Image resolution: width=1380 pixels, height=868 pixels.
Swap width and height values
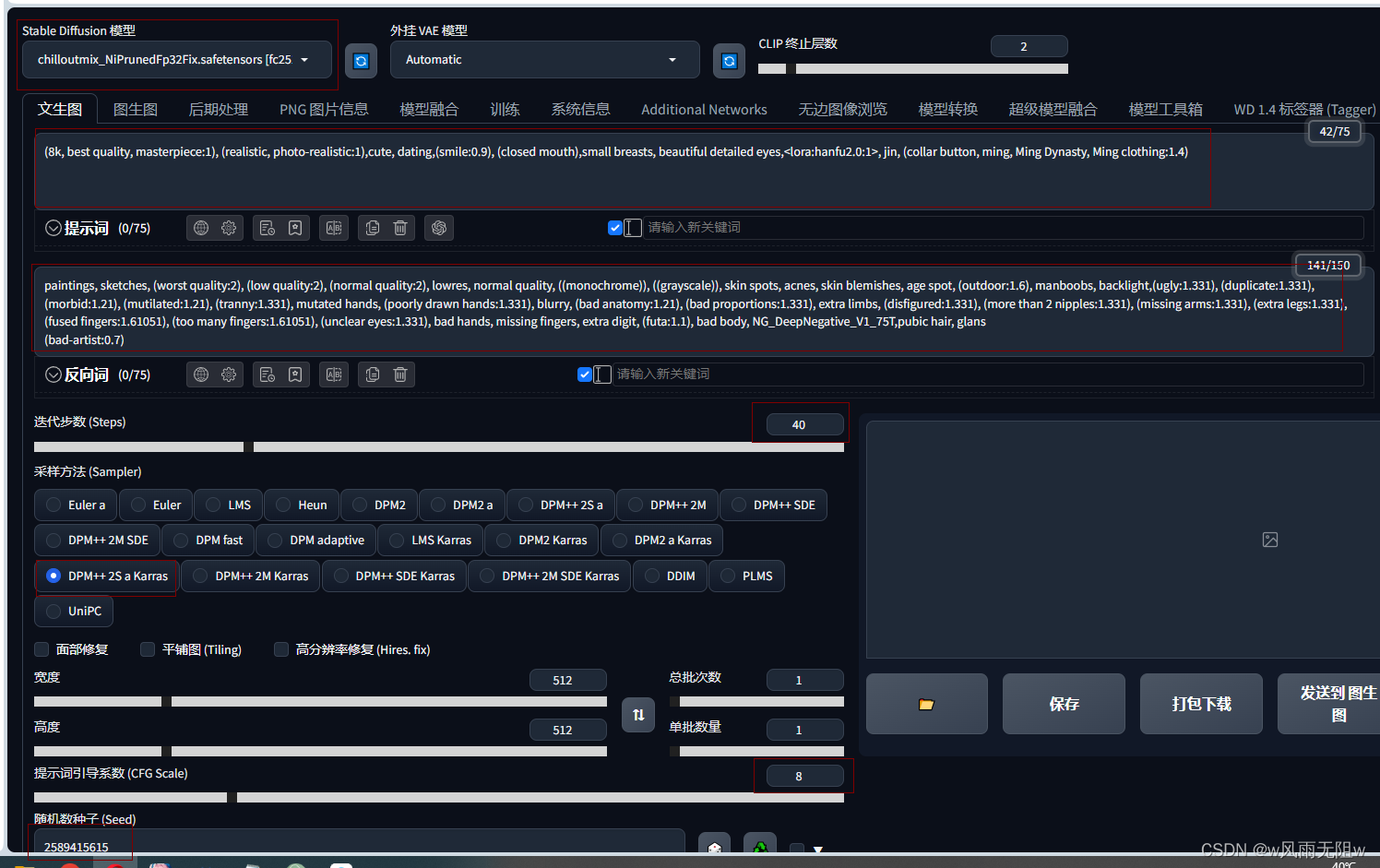pos(638,715)
